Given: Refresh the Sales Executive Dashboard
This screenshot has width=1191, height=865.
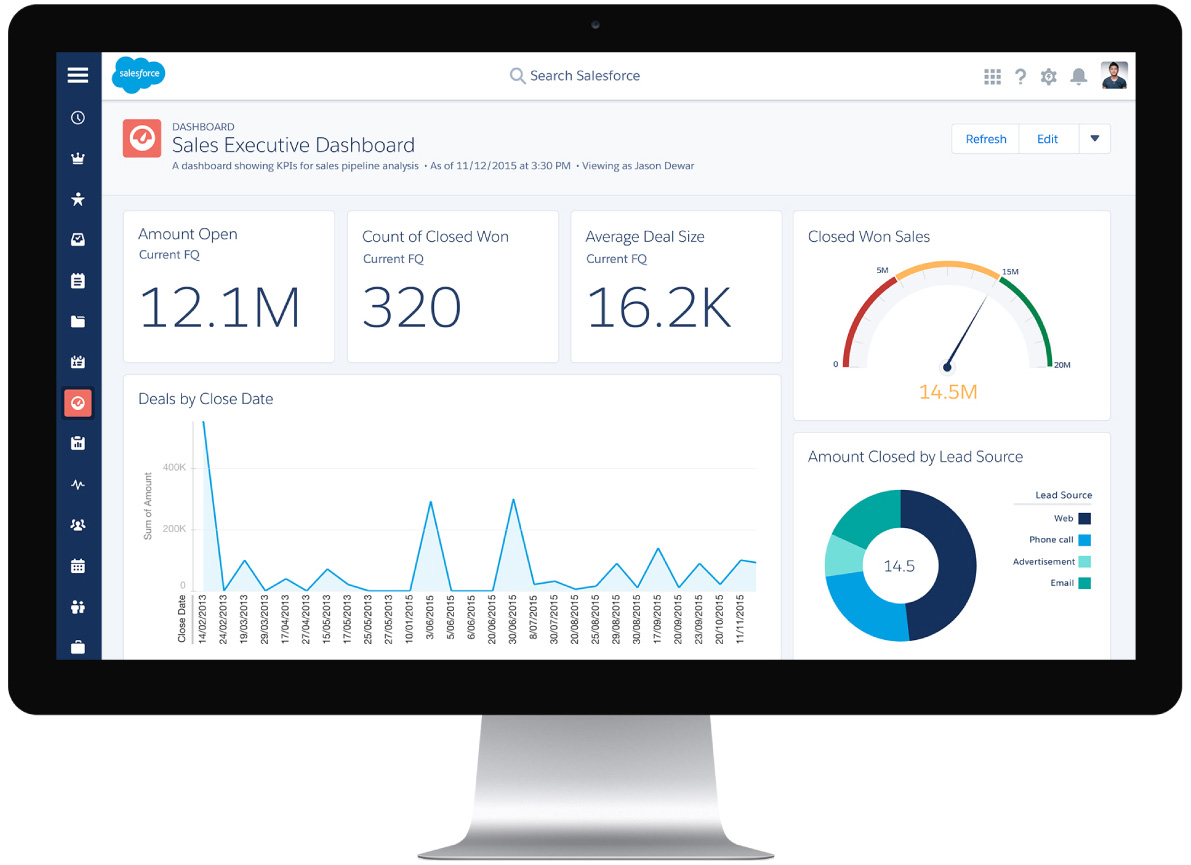Looking at the screenshot, I should (985, 139).
